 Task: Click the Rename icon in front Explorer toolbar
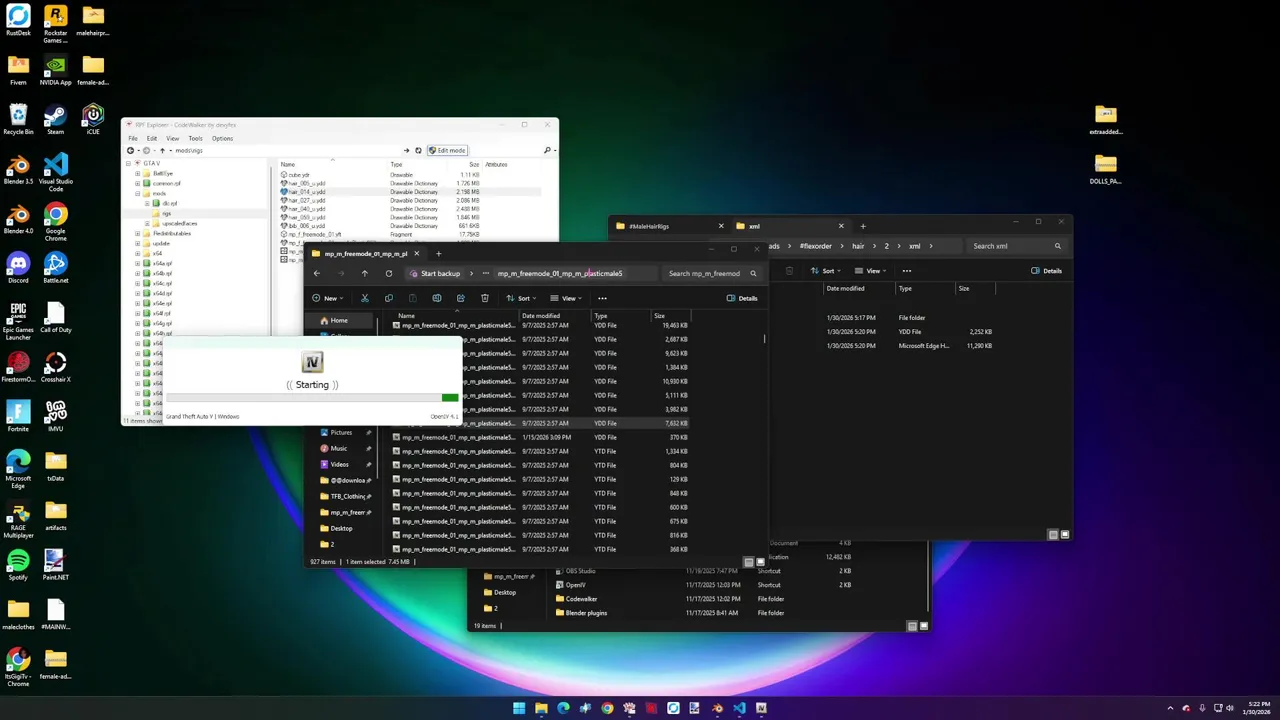[x=437, y=298]
